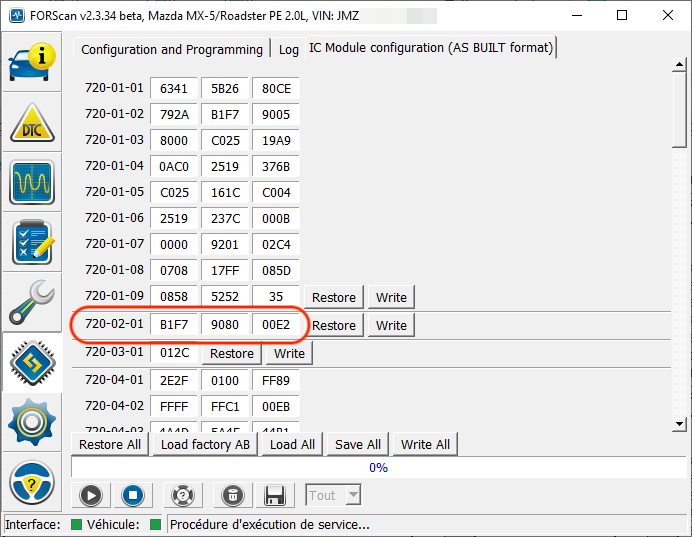Viewport: 692px width, 537px height.
Task: Click the Write All button
Action: [x=425, y=444]
